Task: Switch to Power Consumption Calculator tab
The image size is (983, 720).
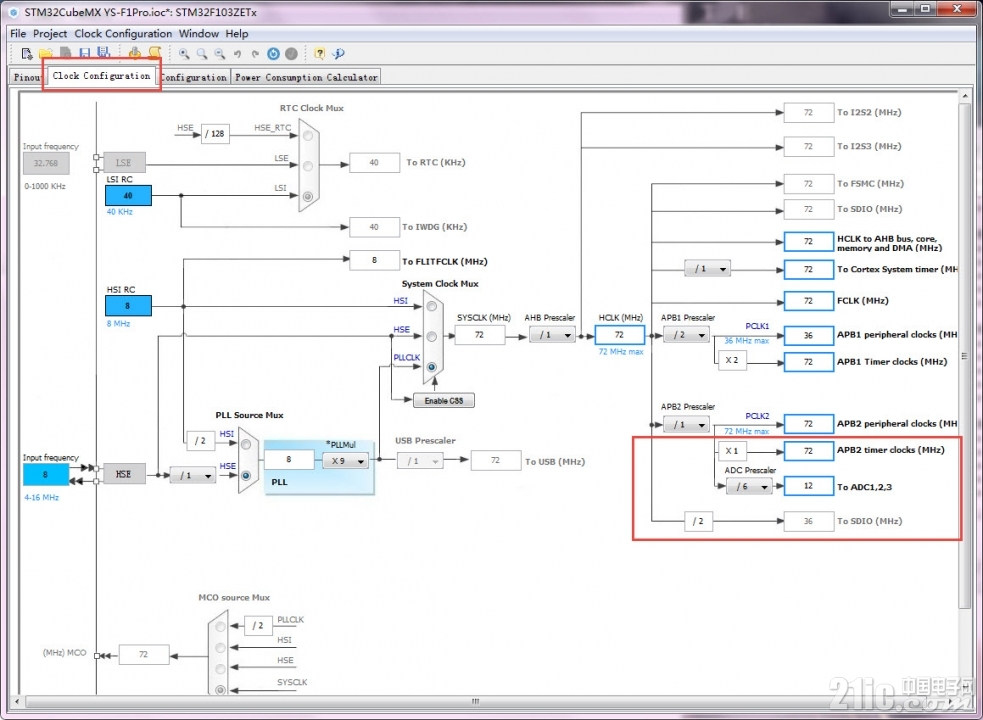Action: coord(306,77)
